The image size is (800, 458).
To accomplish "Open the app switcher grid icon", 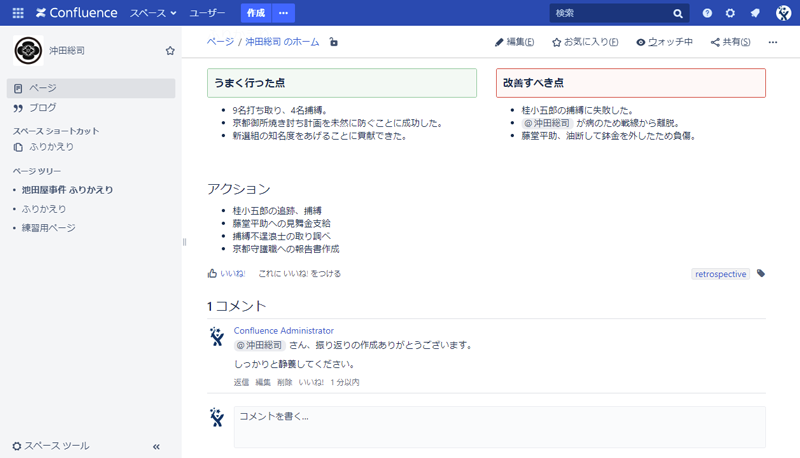I will tap(18, 13).
